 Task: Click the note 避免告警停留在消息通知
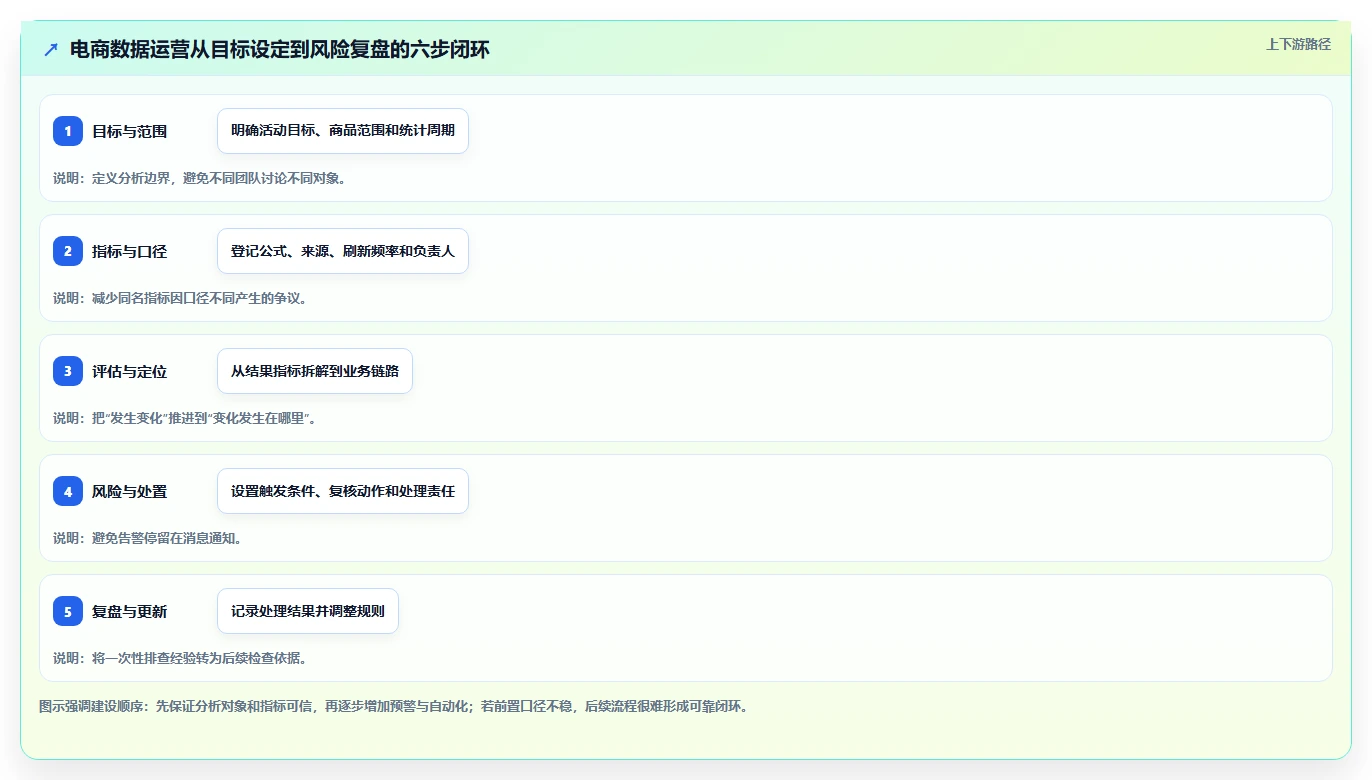point(148,538)
